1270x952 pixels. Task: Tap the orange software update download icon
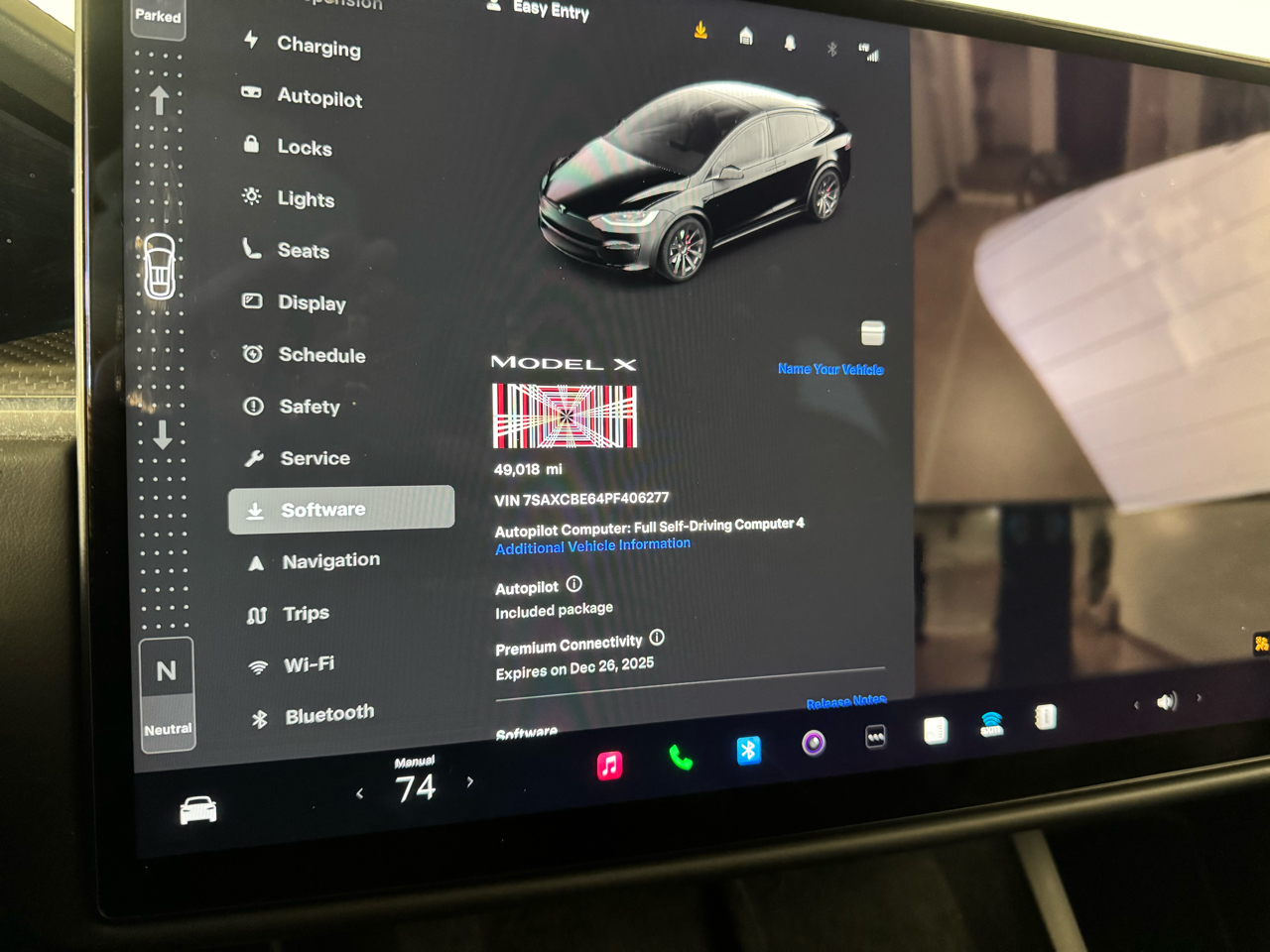coord(700,31)
